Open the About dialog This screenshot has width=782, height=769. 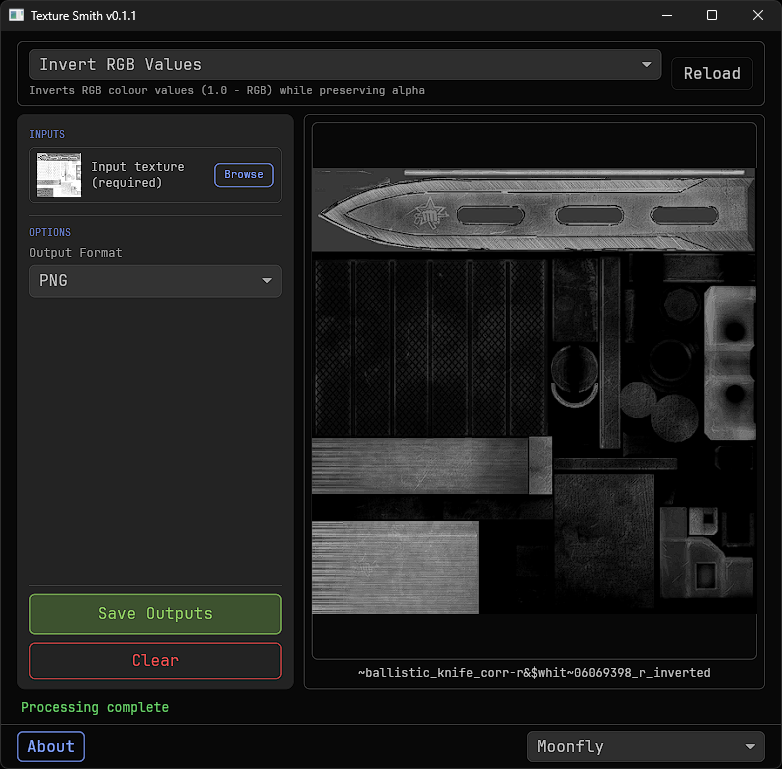[51, 747]
